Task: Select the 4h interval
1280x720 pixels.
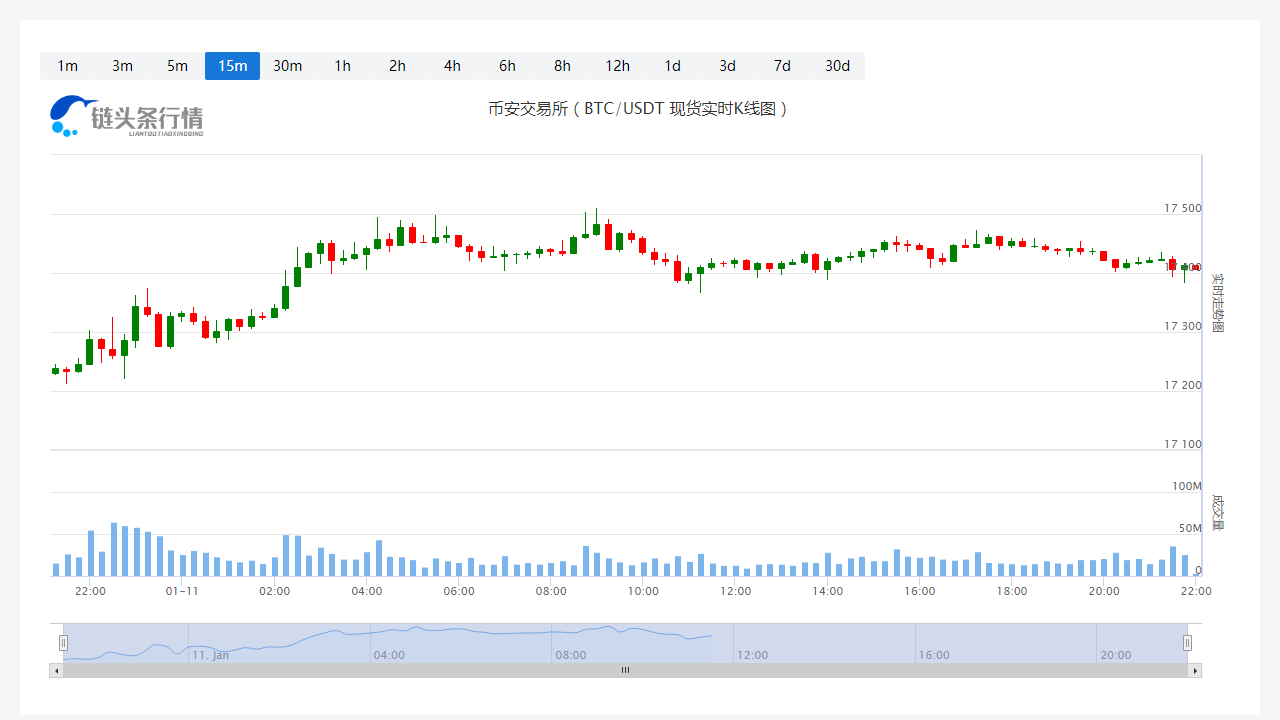Action: click(x=452, y=66)
